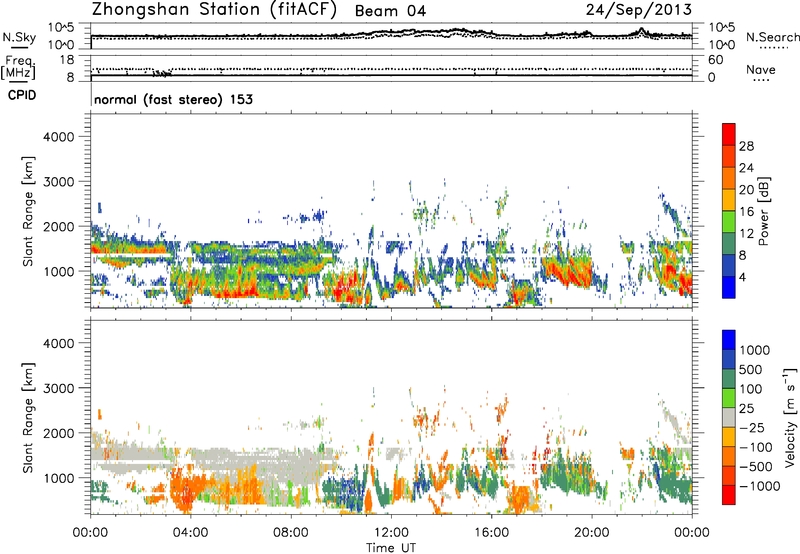Click the '1000' tick on velocity panel's range axis
The image size is (800, 554).
[59, 478]
